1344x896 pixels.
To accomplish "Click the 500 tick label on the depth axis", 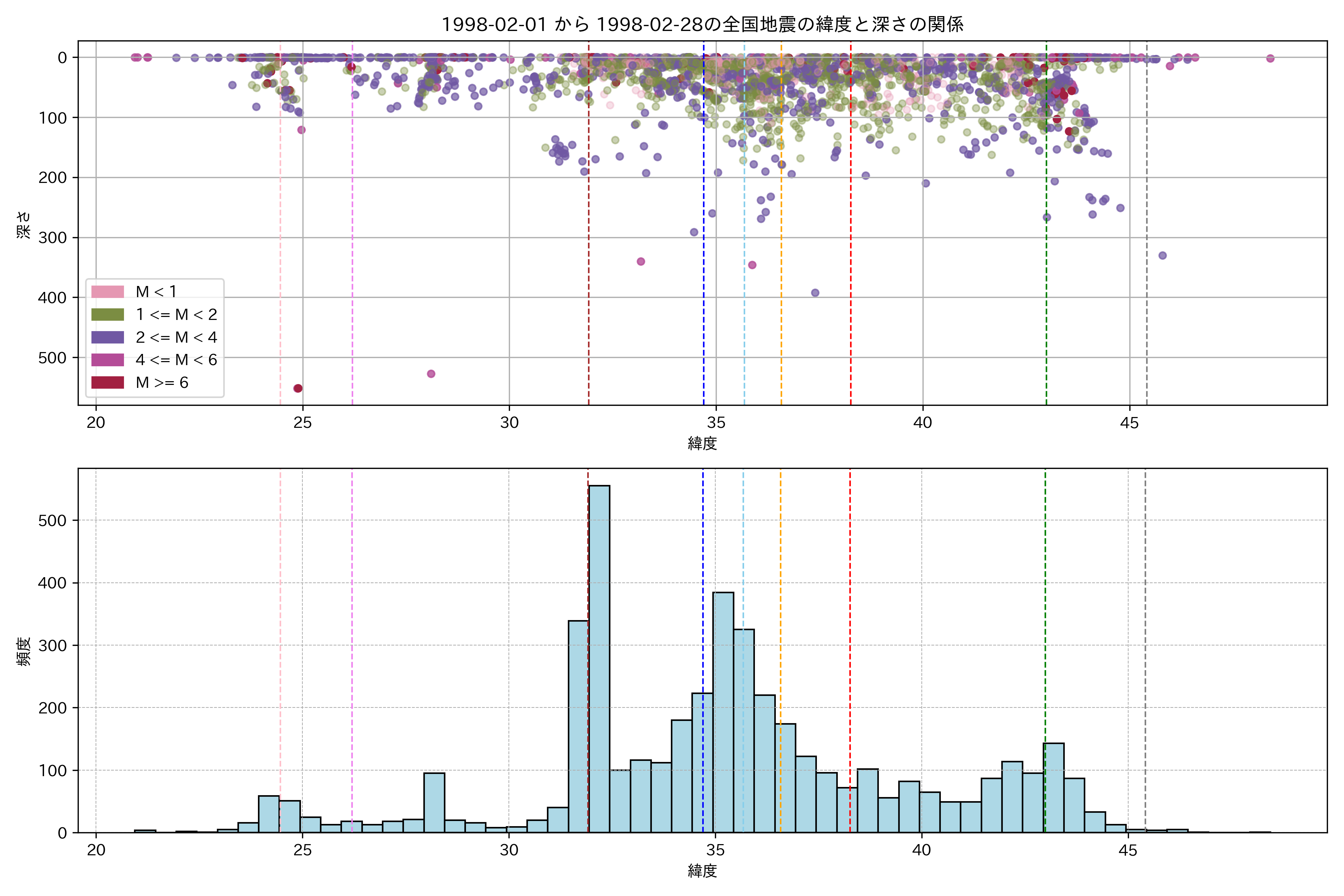I will tap(53, 358).
